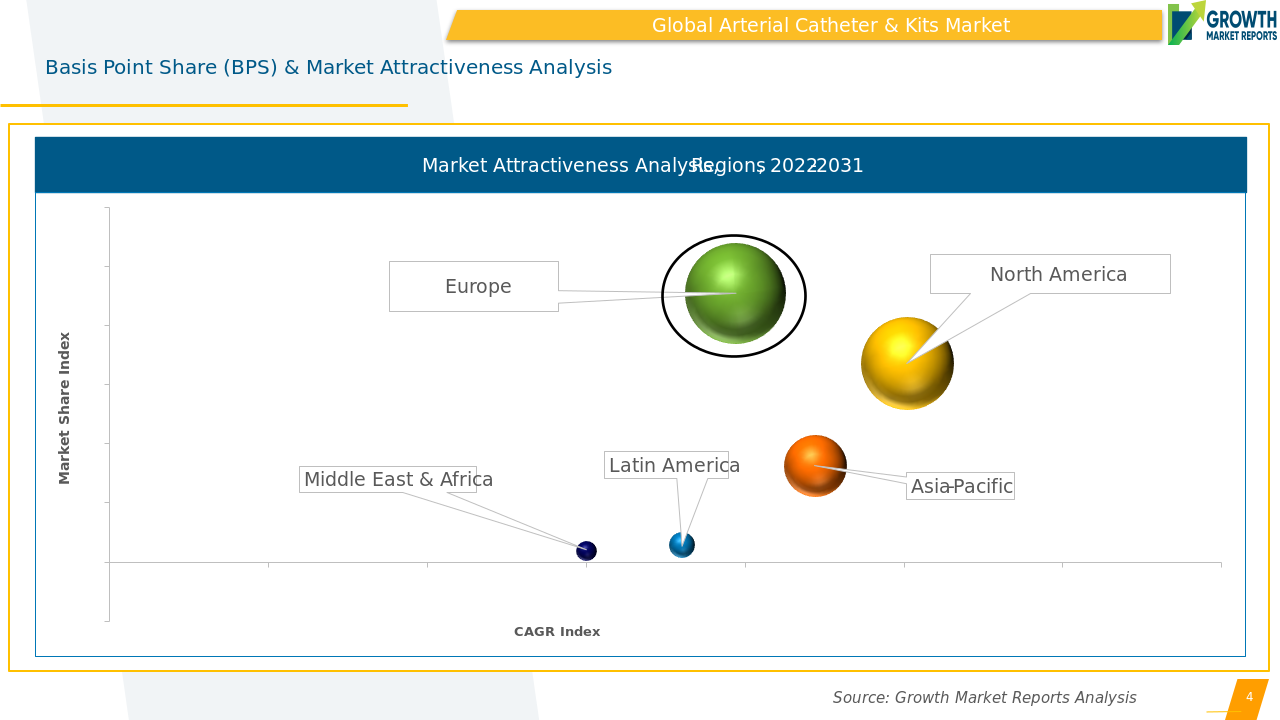The height and width of the screenshot is (720, 1280).
Task: Pick the blue Latin America bubble
Action: click(x=682, y=545)
